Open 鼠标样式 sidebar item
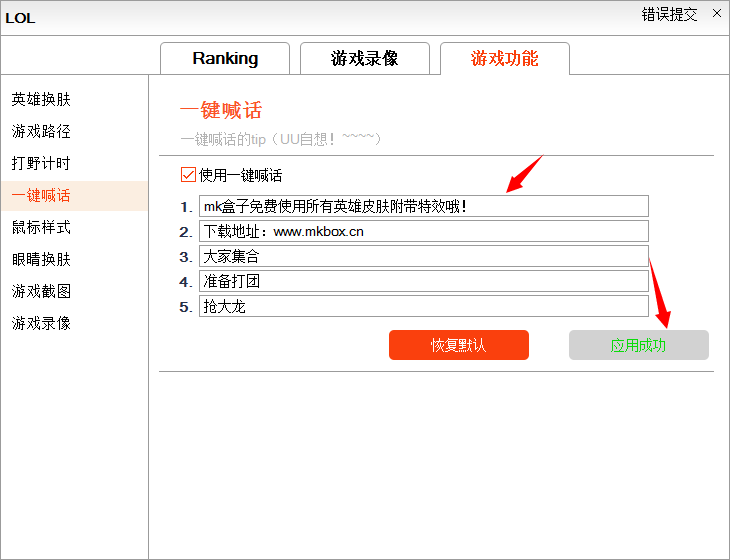 pyautogui.click(x=41, y=228)
